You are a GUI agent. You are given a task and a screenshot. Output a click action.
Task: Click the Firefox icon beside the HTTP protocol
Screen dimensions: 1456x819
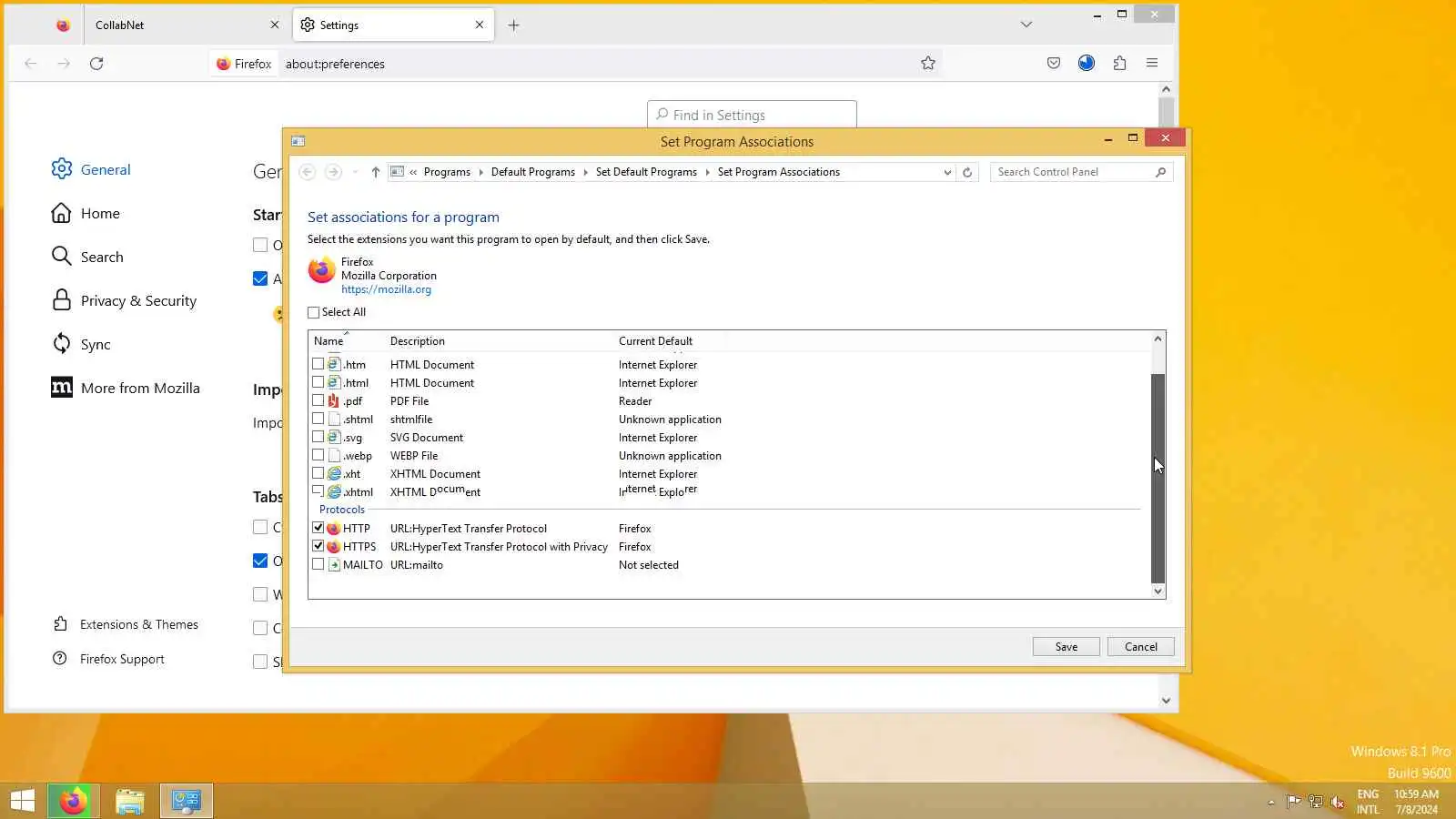334,529
